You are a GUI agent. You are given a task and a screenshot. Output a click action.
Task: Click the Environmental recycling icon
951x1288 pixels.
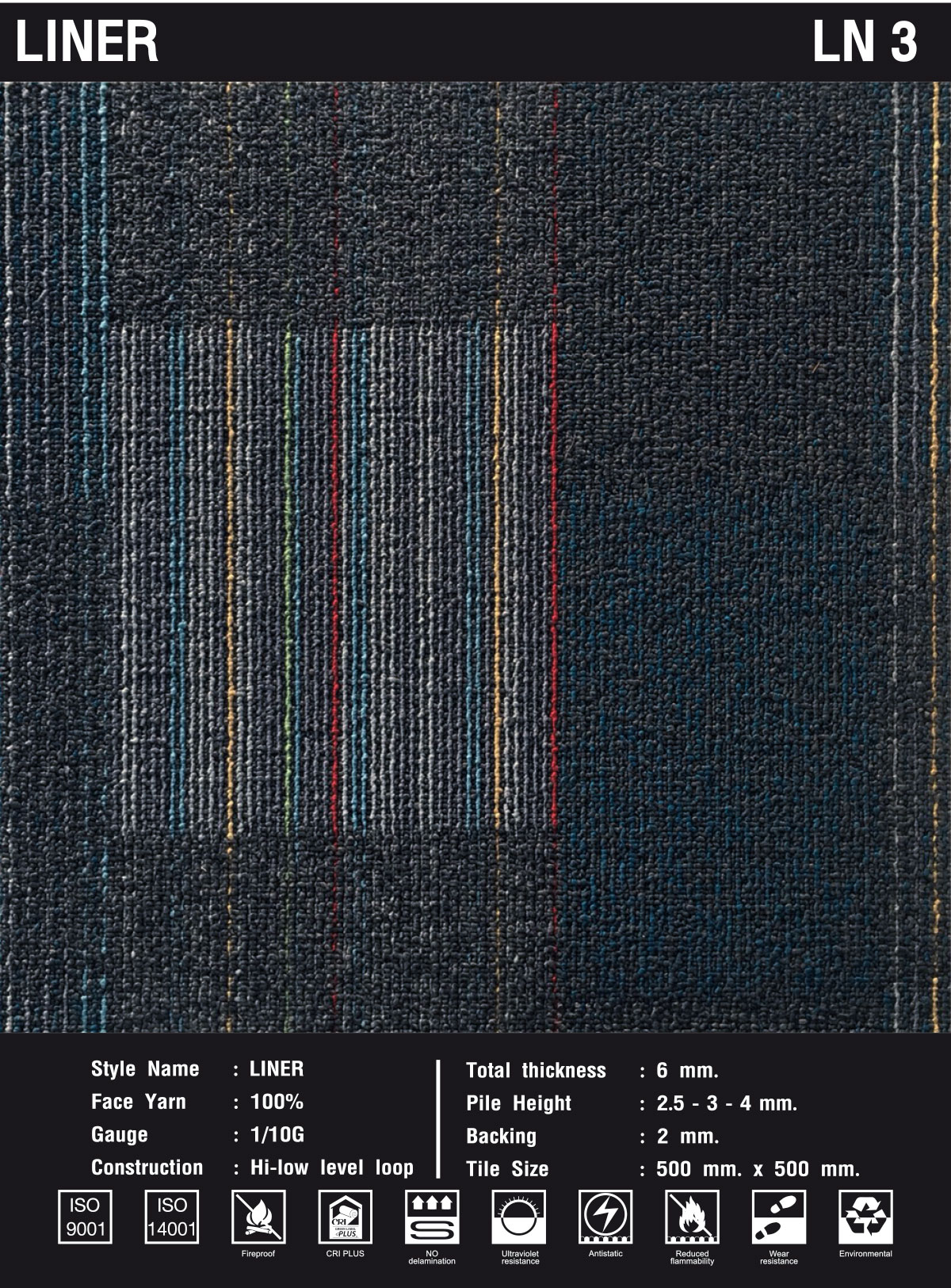pyautogui.click(x=865, y=1217)
